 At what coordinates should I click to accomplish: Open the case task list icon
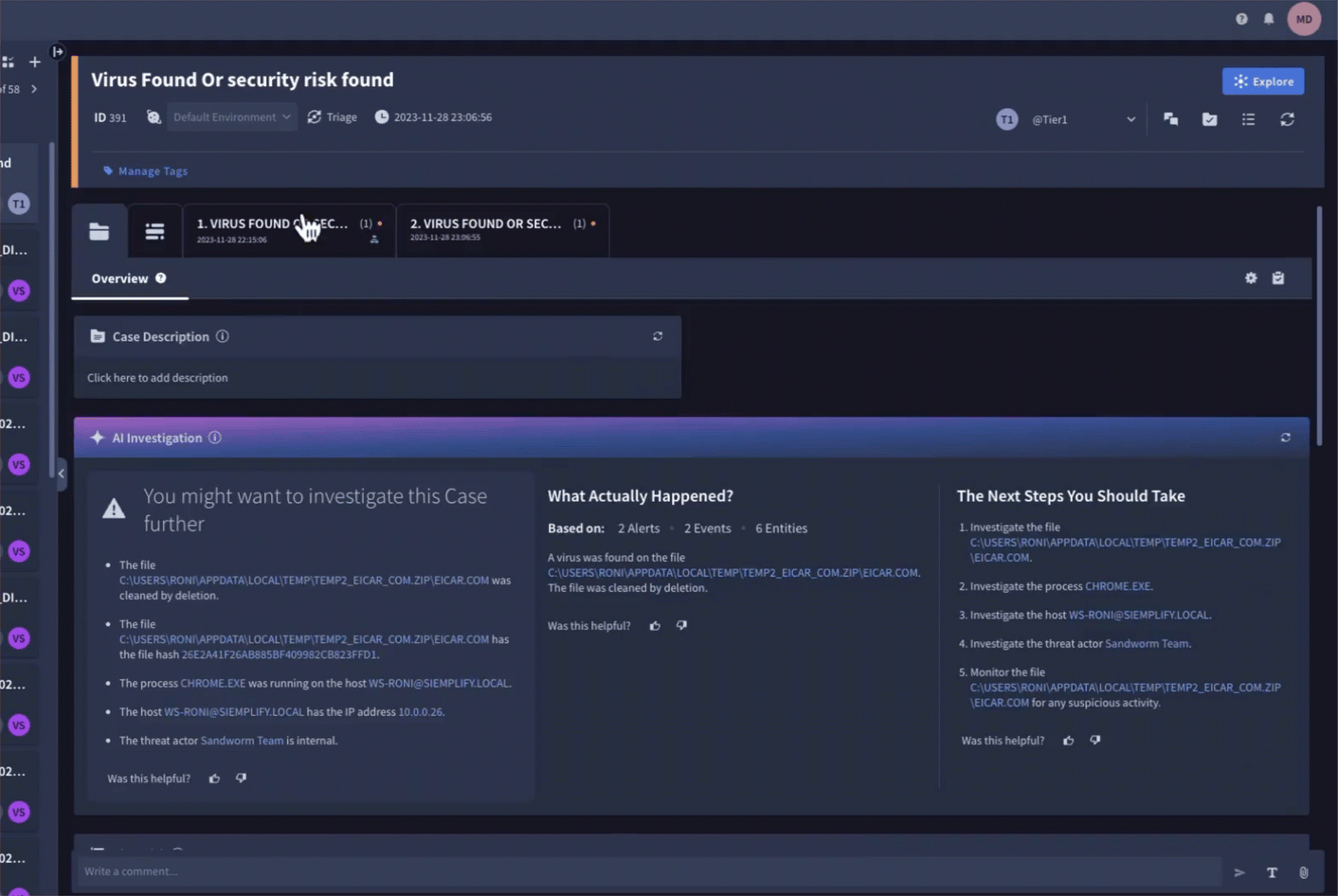[1248, 119]
